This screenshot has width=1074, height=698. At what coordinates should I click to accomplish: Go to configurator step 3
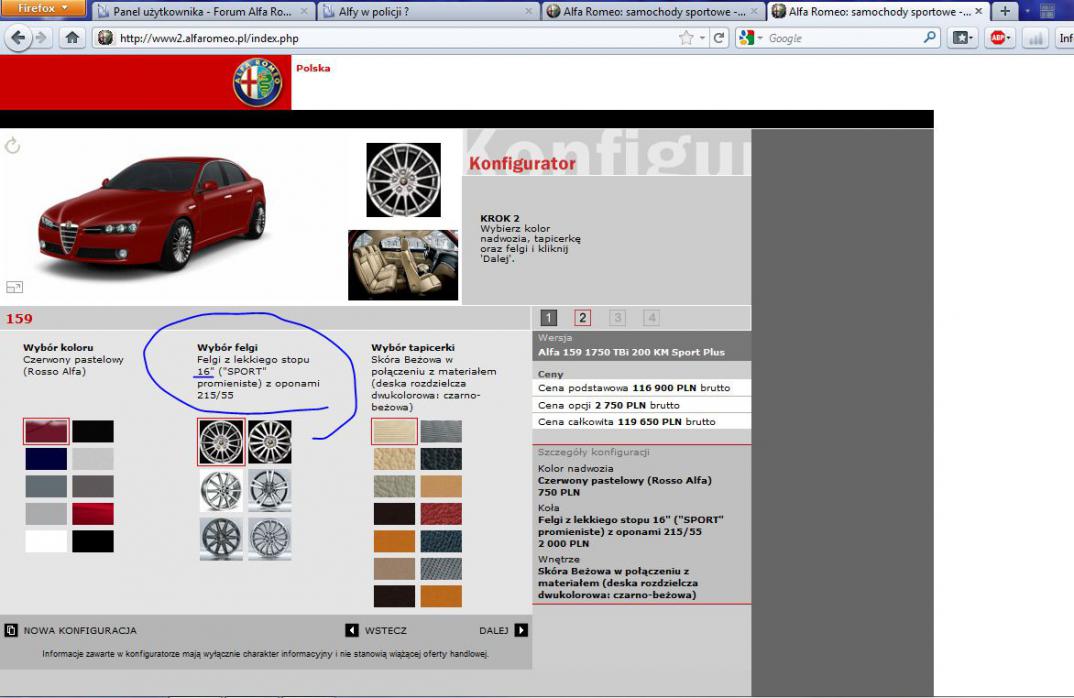[617, 318]
